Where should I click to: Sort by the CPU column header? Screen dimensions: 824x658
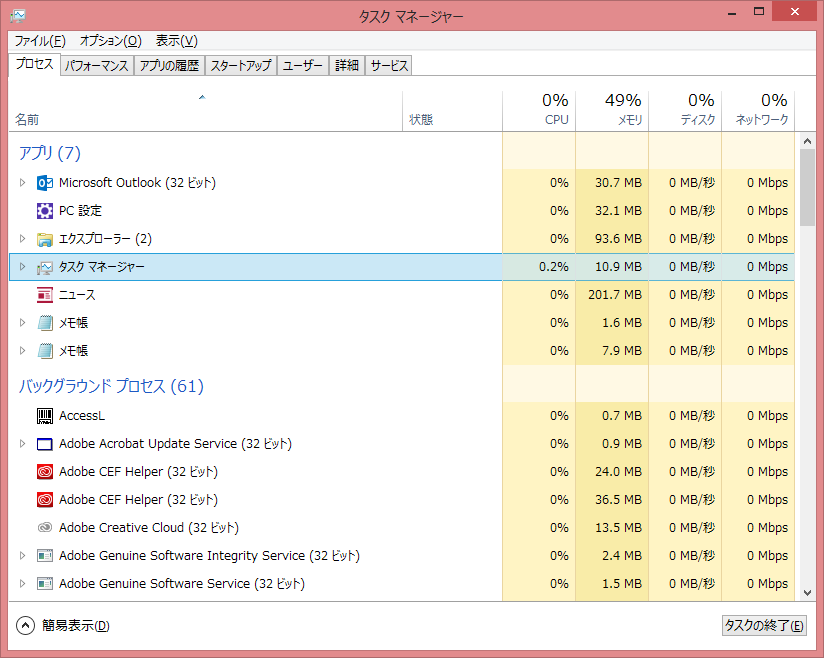coord(539,110)
